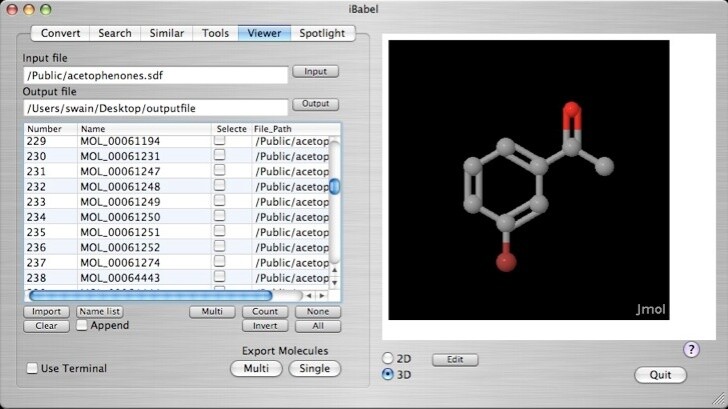Screen dimensions: 728x409
Task: Open the help question mark icon
Action: click(x=691, y=350)
